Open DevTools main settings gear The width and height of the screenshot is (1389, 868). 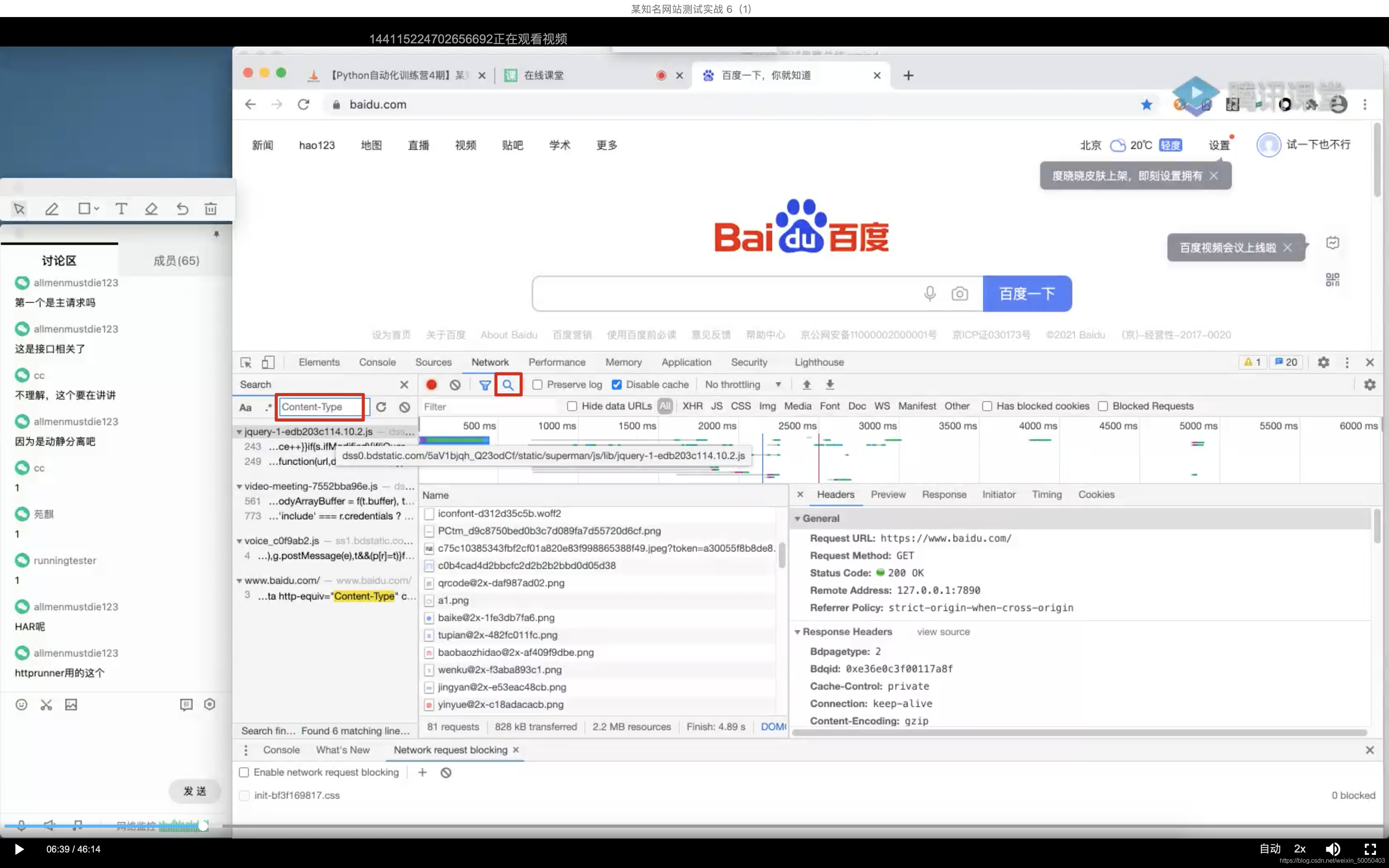coord(1324,362)
